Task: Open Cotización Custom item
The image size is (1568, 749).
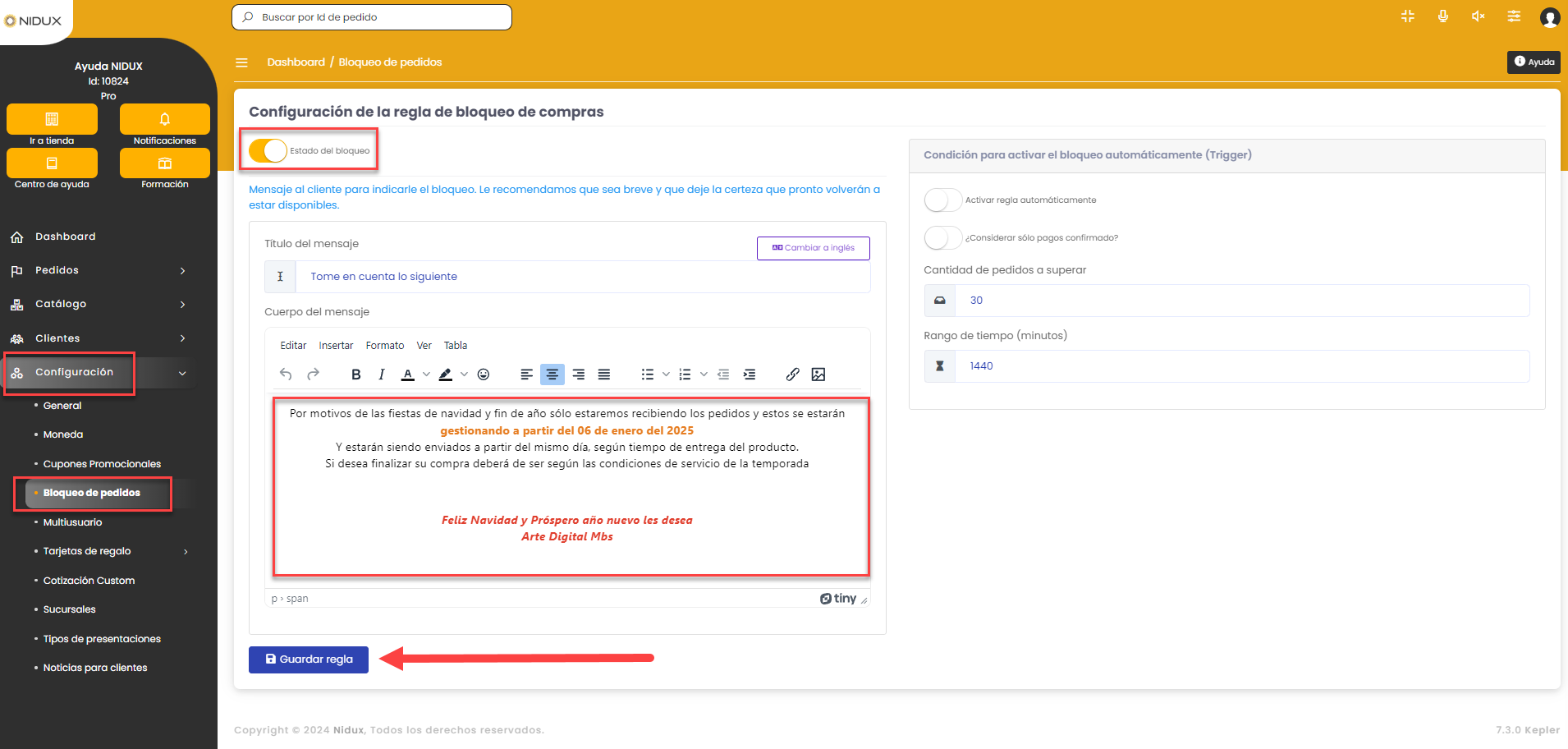Action: point(89,581)
